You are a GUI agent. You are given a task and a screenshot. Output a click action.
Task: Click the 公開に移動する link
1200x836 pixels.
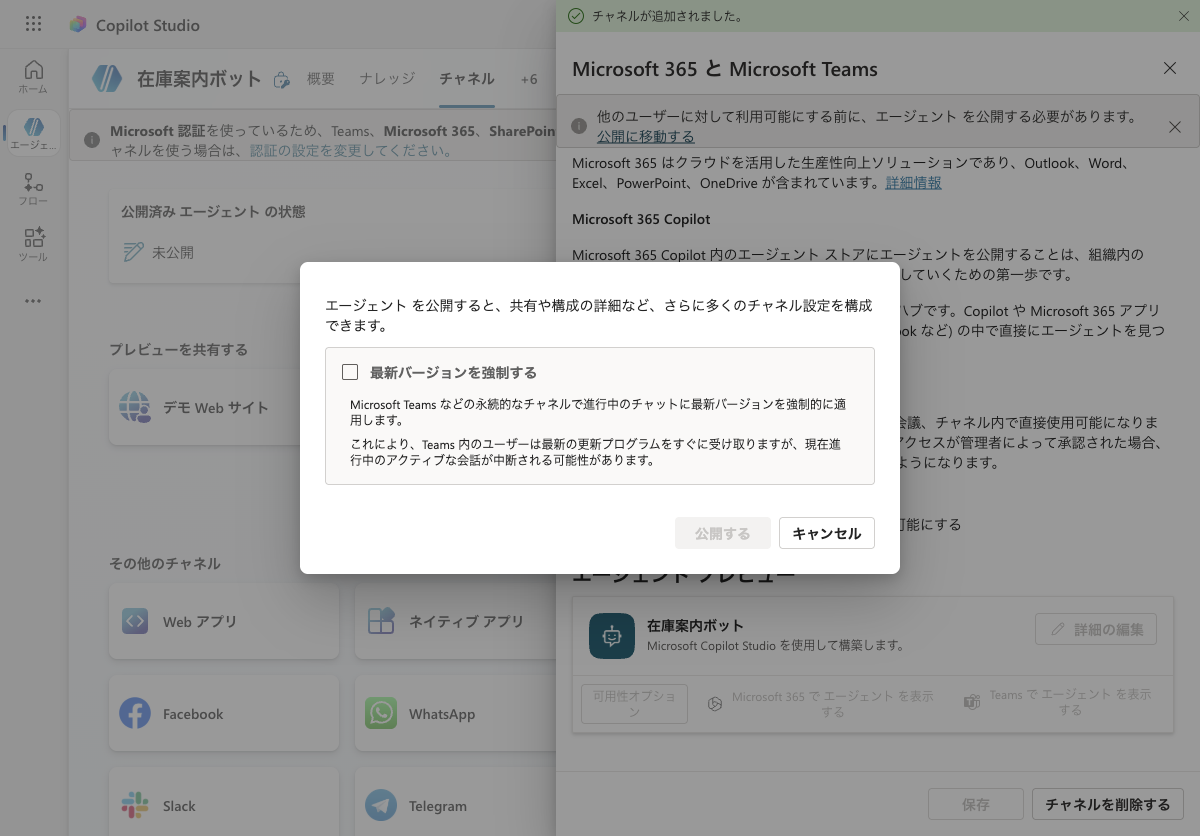point(646,136)
